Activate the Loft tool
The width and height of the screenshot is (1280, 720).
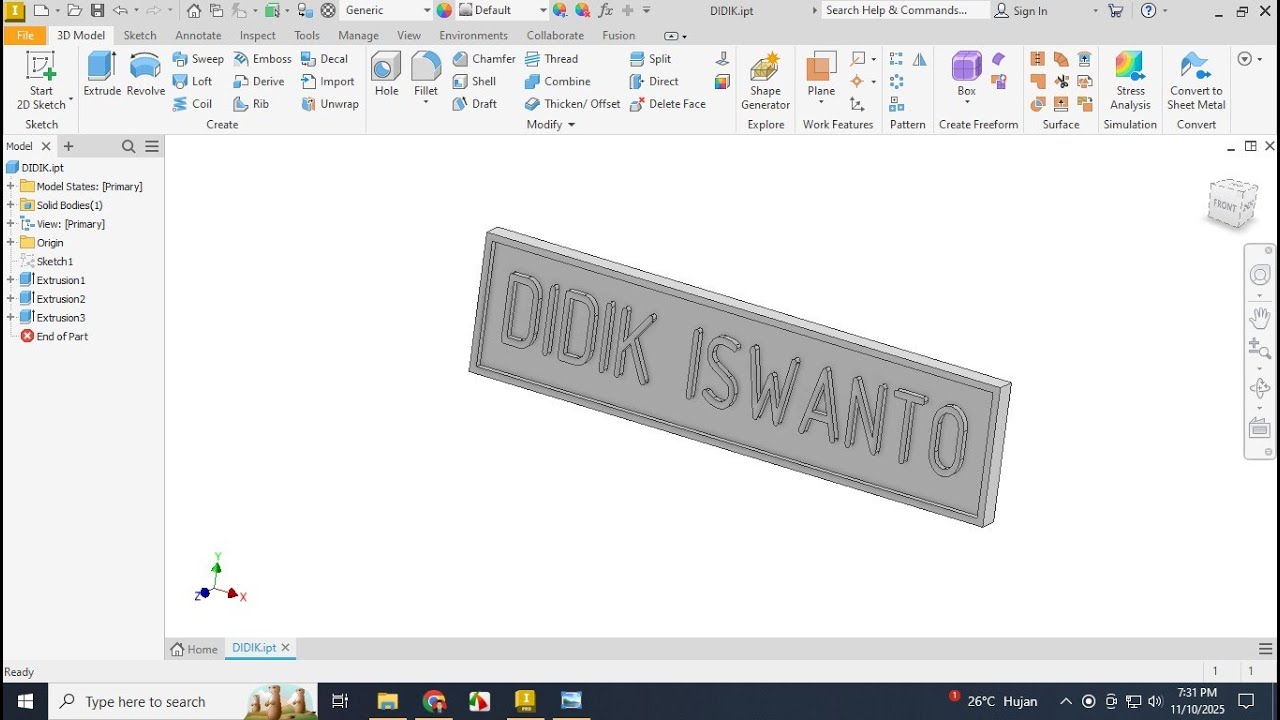click(x=193, y=81)
